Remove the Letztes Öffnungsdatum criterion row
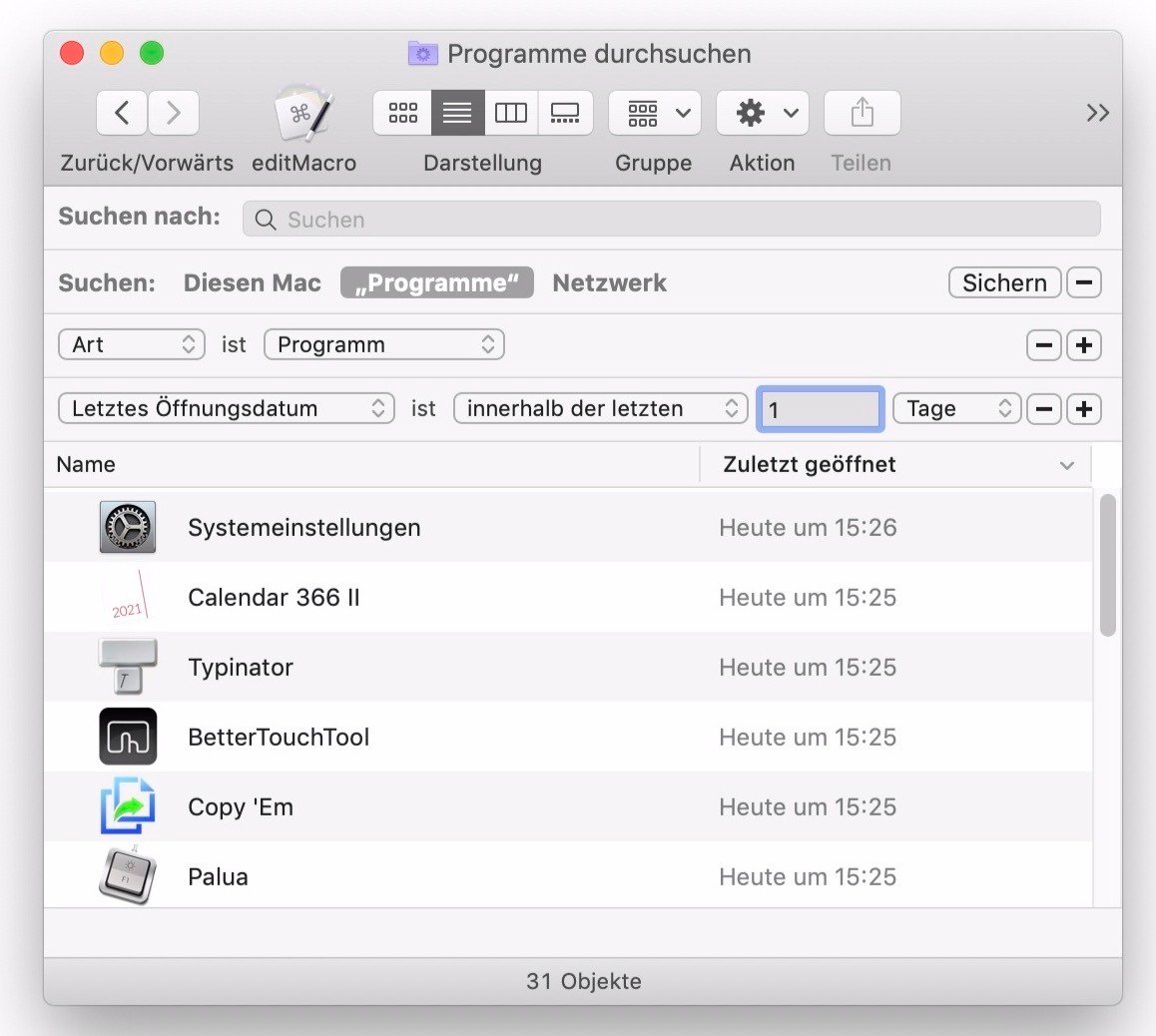 coord(1044,409)
